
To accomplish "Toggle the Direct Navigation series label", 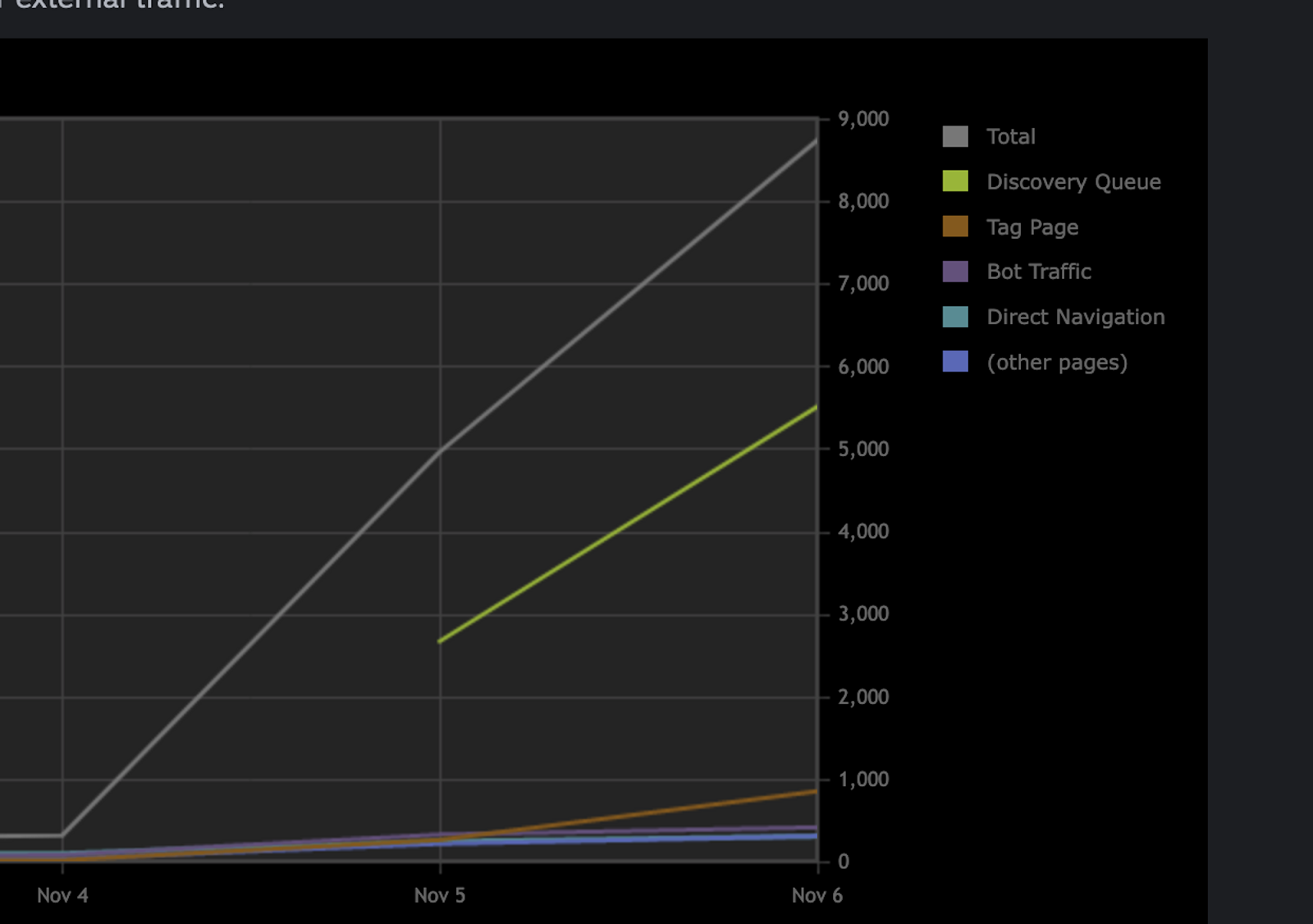I will click(x=1076, y=317).
